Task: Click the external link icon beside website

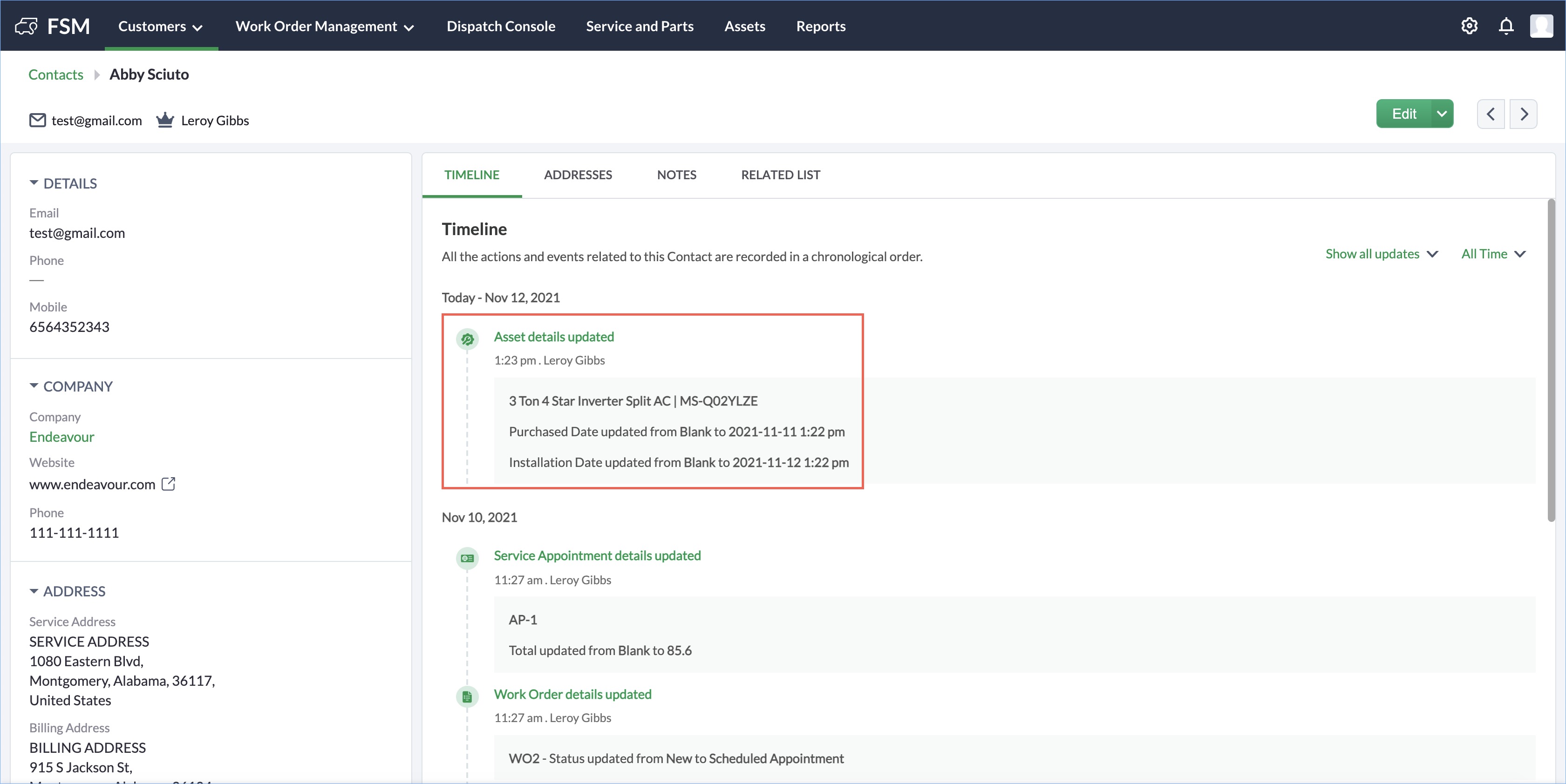Action: click(x=169, y=484)
